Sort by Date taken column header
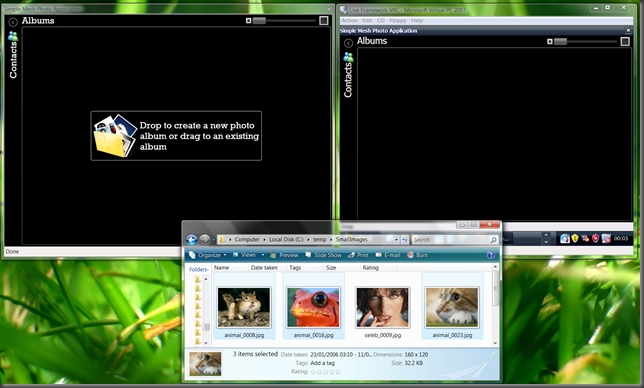 point(267,268)
